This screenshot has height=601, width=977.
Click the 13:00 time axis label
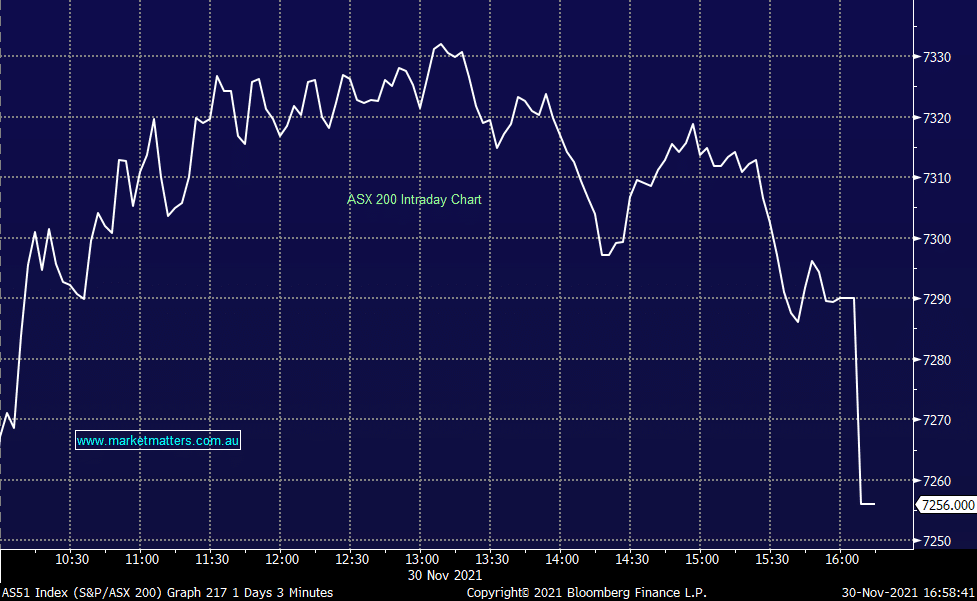pyautogui.click(x=422, y=559)
